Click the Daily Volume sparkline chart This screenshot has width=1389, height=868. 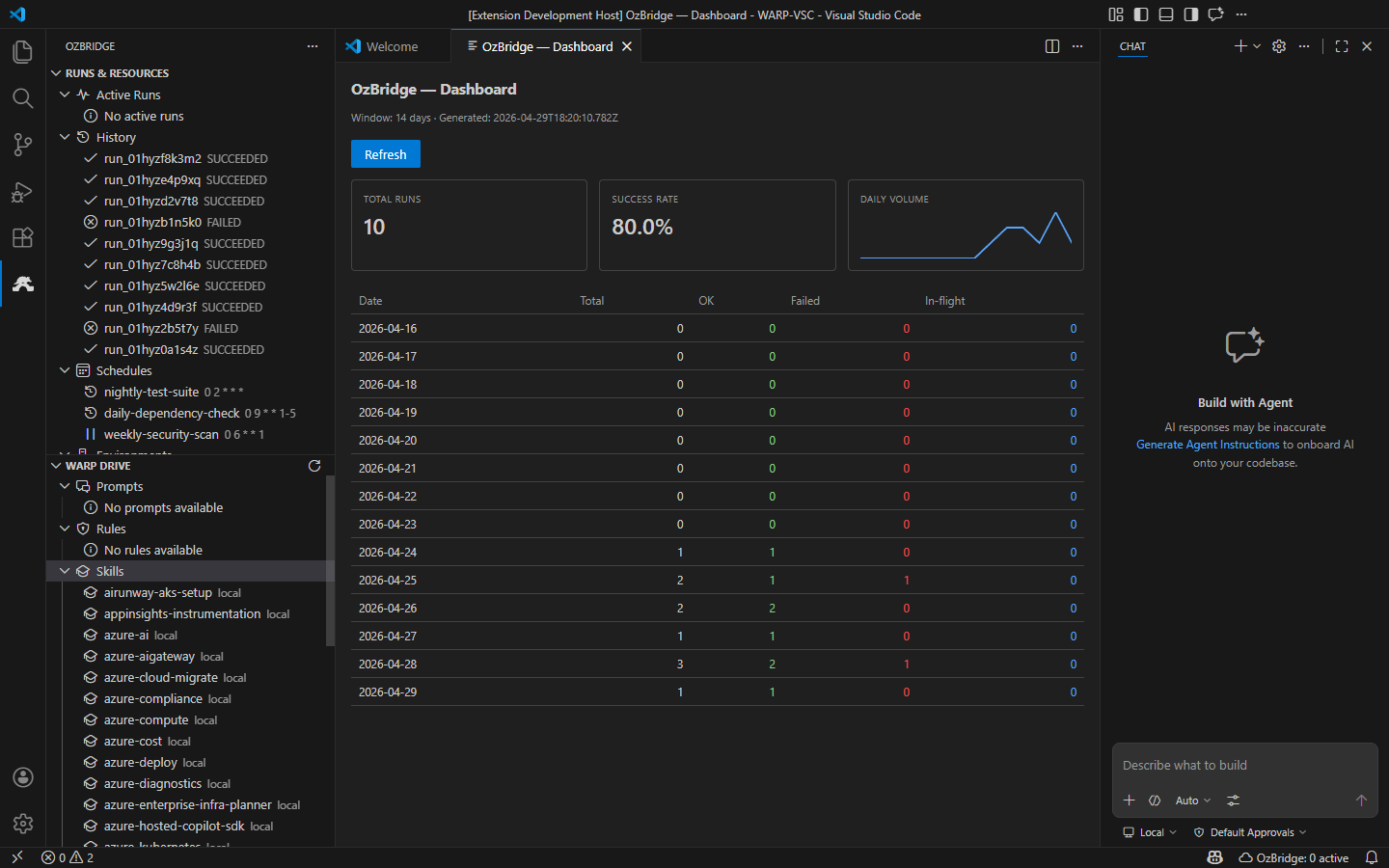[x=966, y=233]
